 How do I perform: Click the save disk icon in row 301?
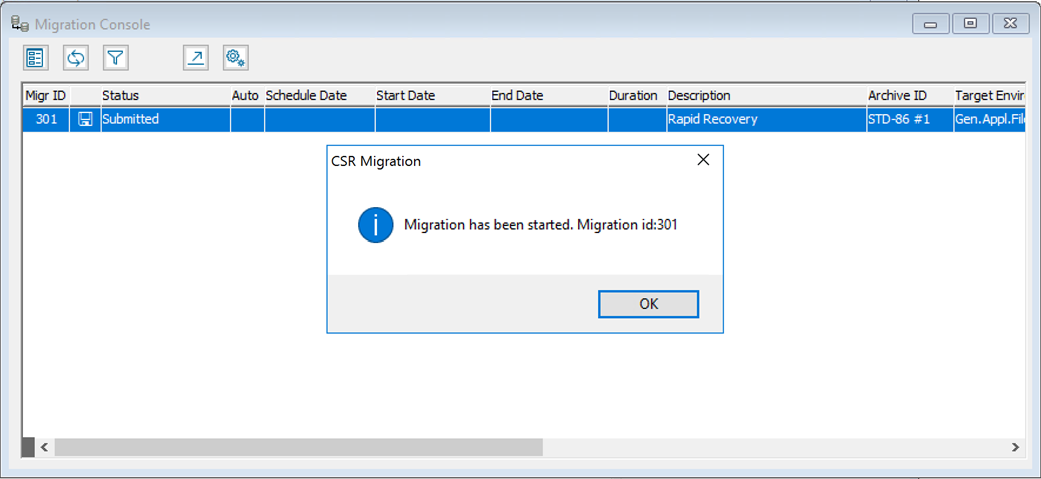point(85,119)
